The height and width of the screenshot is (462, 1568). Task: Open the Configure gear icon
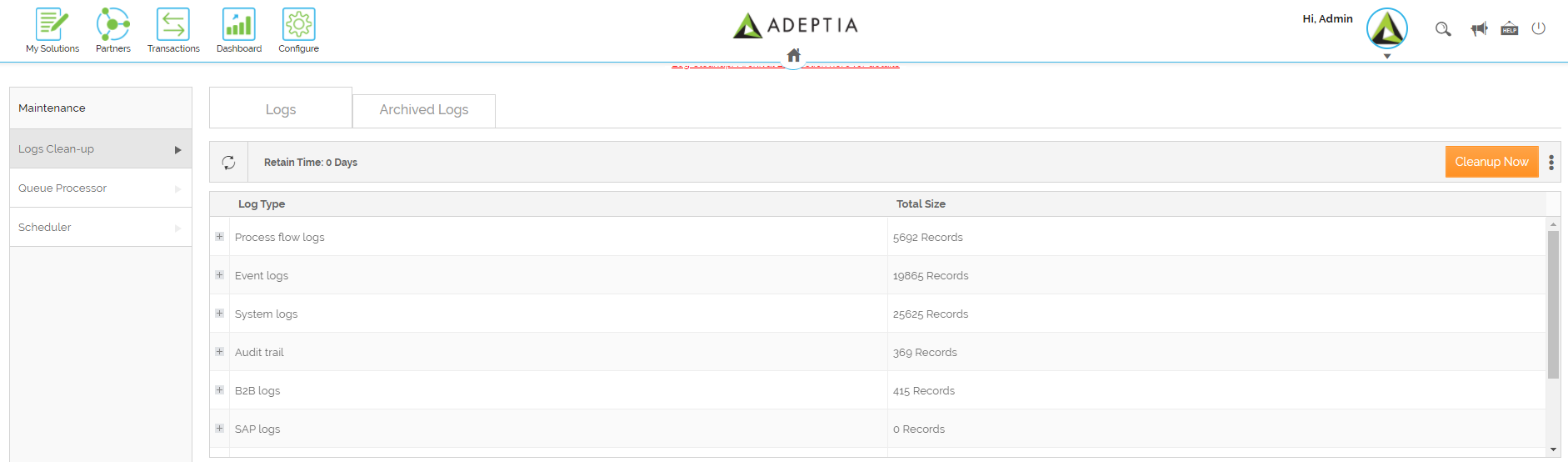(298, 25)
